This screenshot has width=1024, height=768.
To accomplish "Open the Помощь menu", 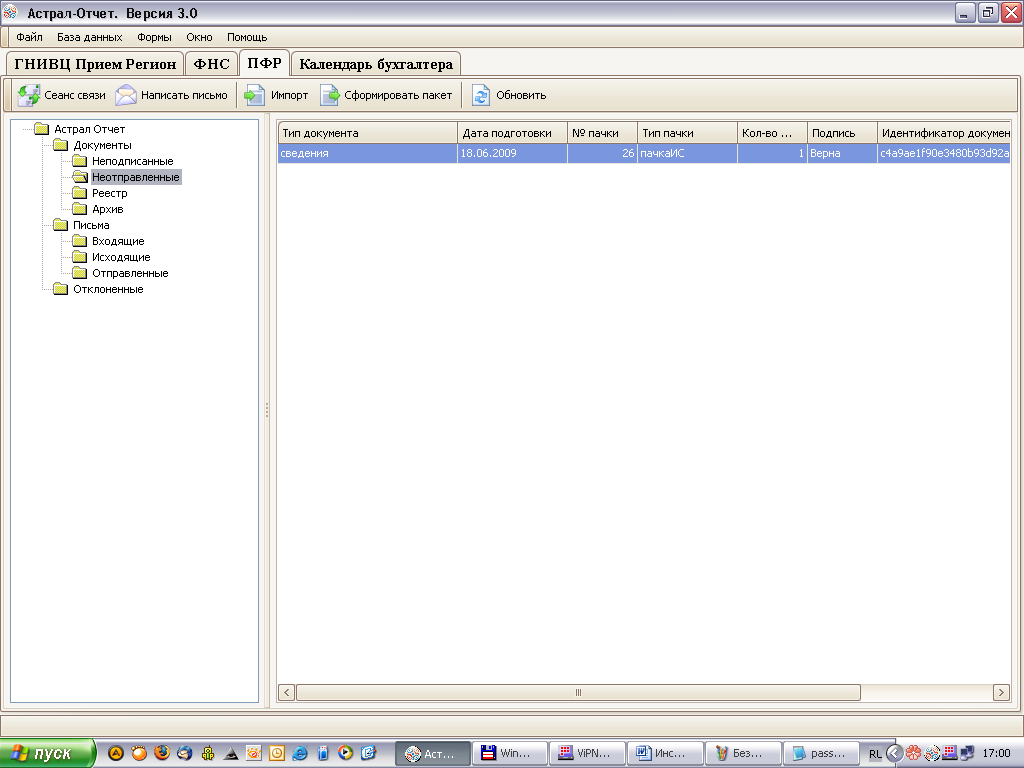I will [x=247, y=37].
